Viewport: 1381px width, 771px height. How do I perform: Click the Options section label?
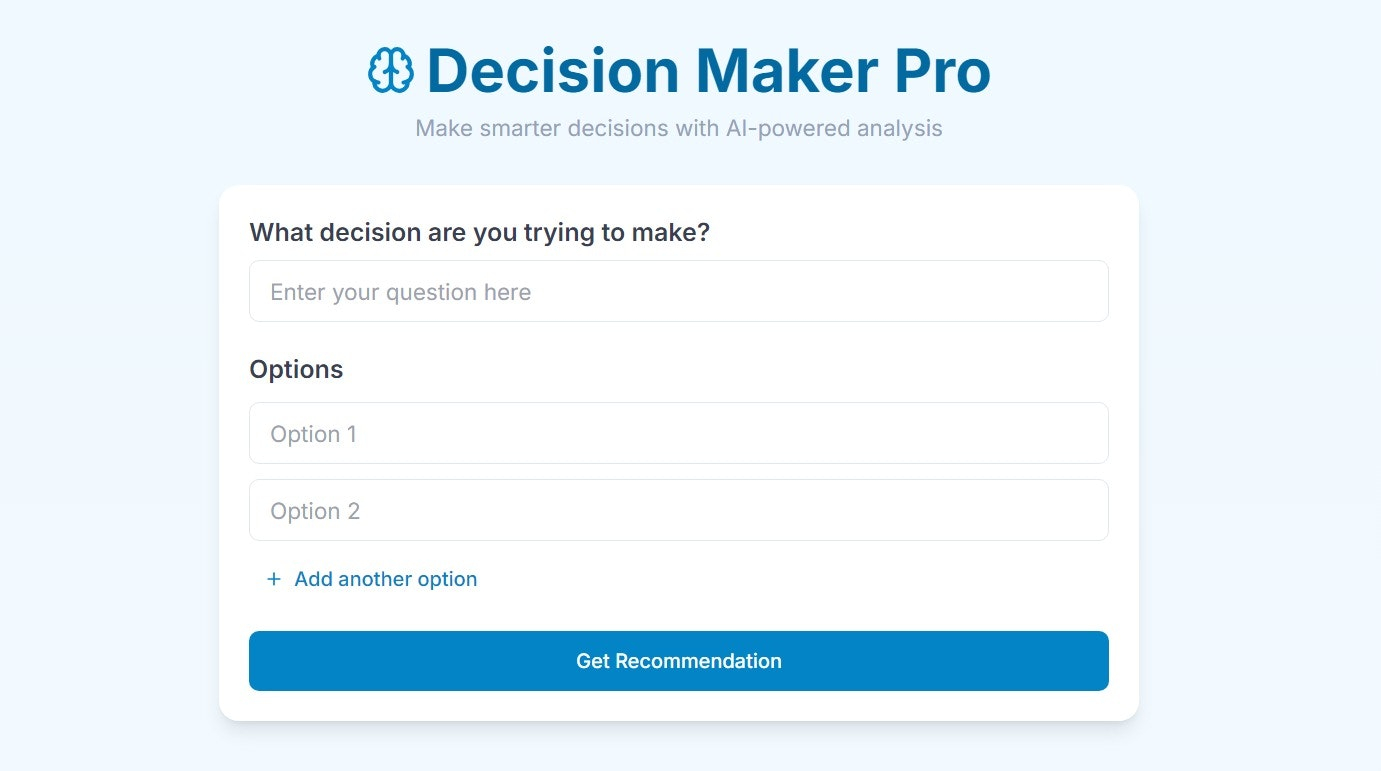pyautogui.click(x=296, y=369)
